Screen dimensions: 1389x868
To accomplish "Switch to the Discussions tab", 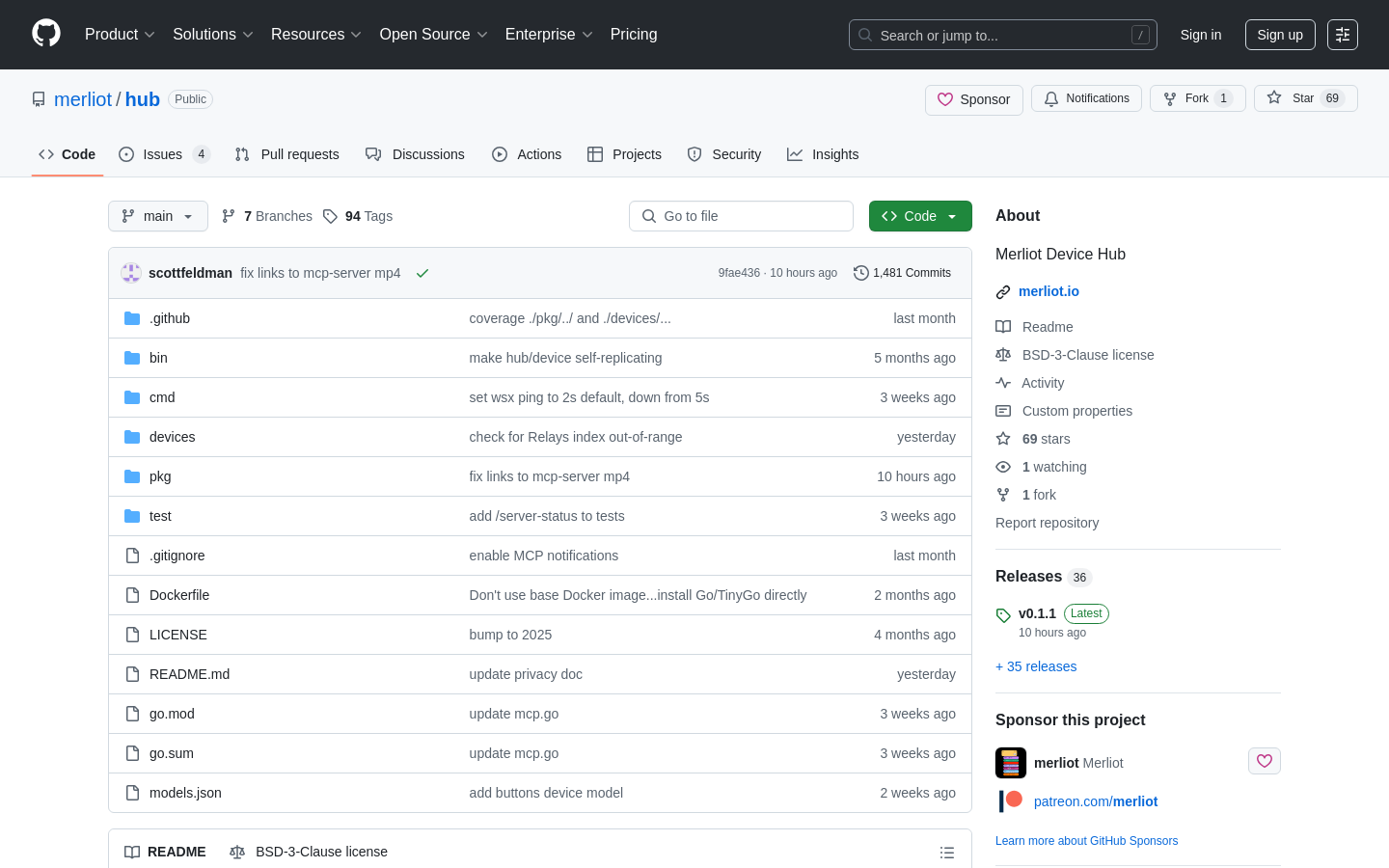I will [x=415, y=154].
